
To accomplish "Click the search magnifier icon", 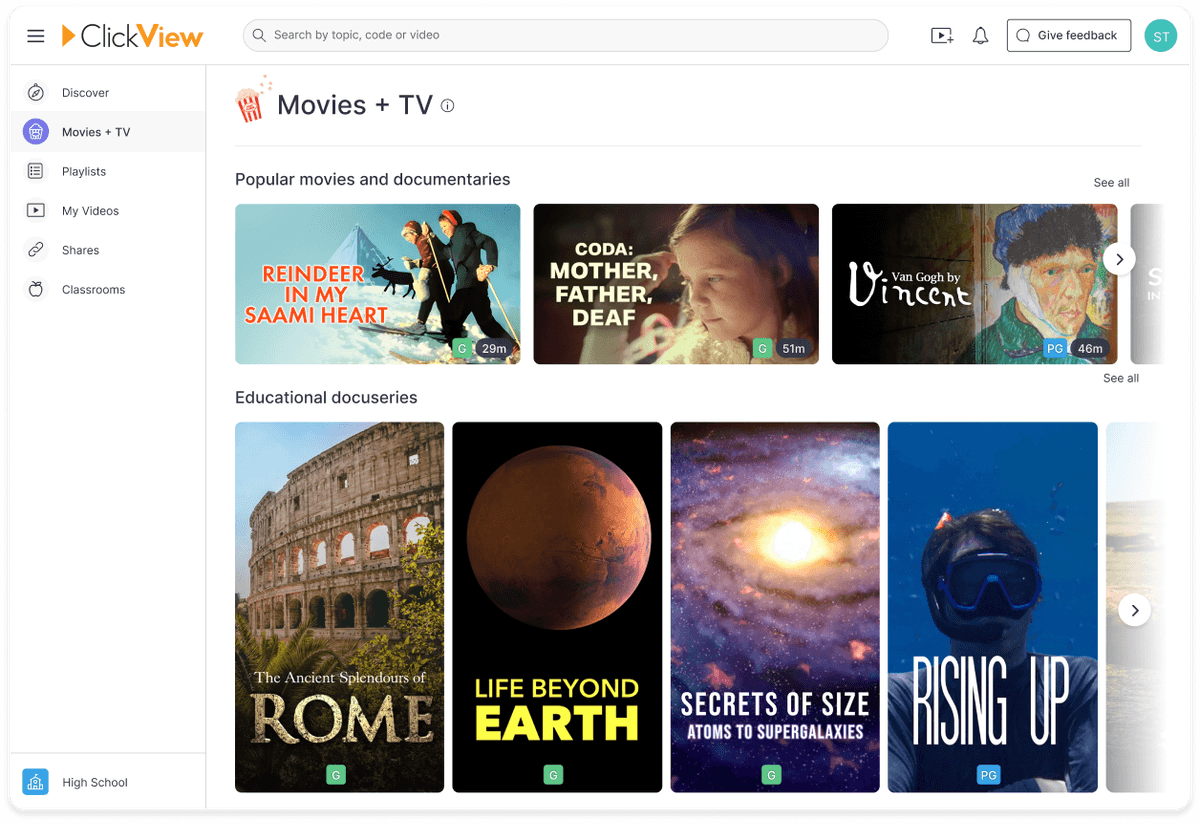I will click(x=259, y=35).
